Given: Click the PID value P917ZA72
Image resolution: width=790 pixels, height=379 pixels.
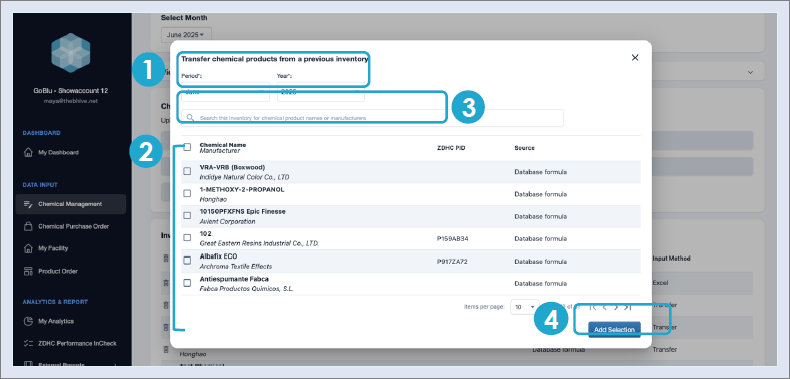Looking at the screenshot, I should pyautogui.click(x=452, y=262).
